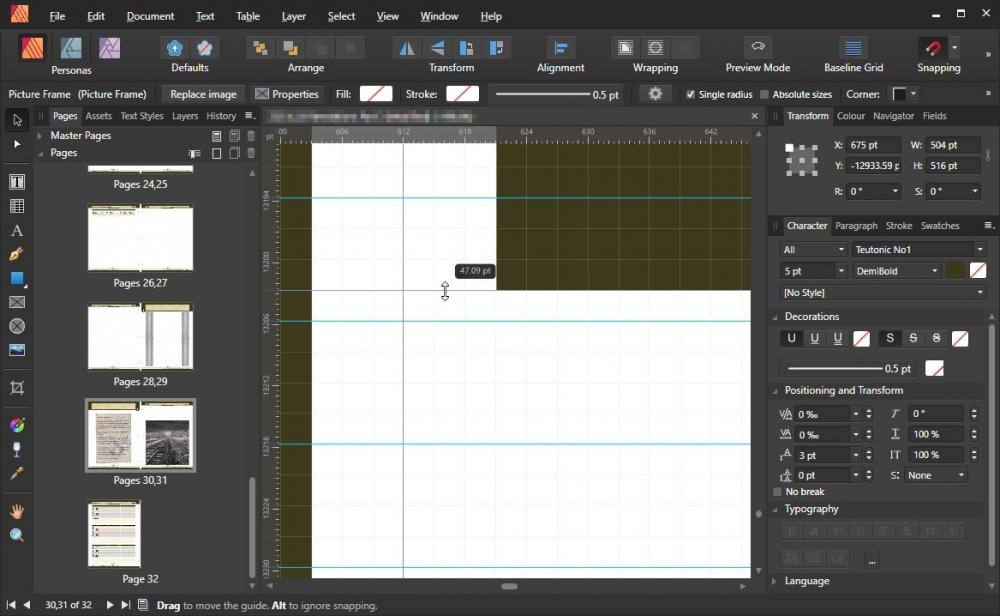The width and height of the screenshot is (1000, 616).
Task: Select the Artistic Text tool
Action: pyautogui.click(x=17, y=231)
